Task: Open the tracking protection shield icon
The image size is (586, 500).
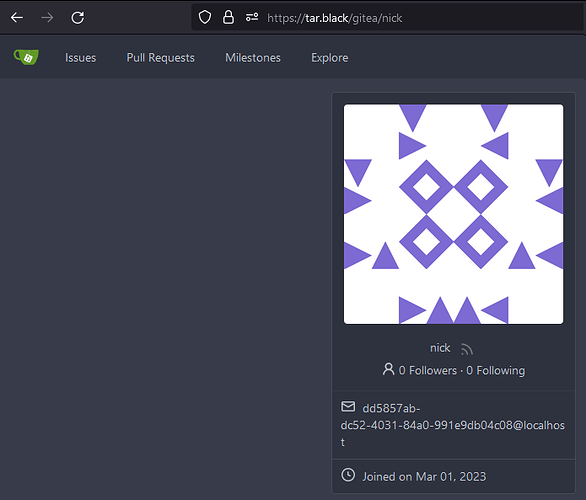Action: (205, 17)
